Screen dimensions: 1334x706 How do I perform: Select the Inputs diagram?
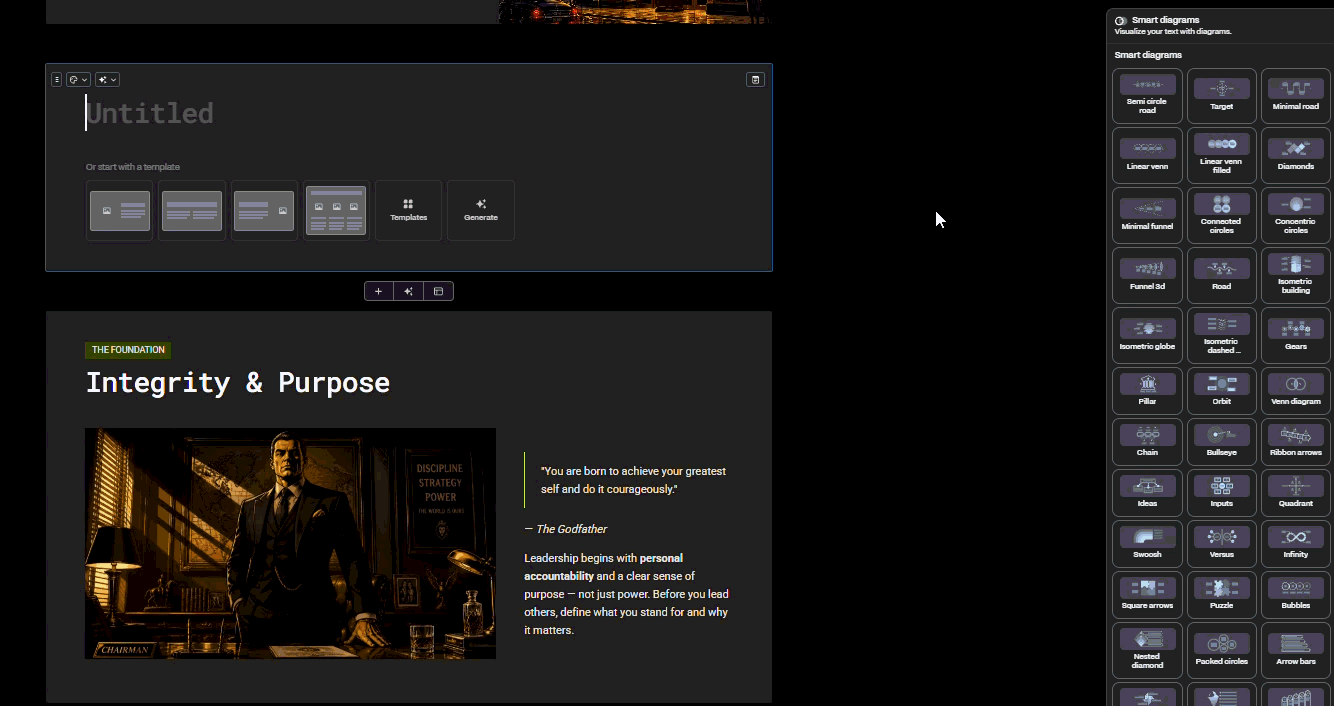[x=1221, y=492]
